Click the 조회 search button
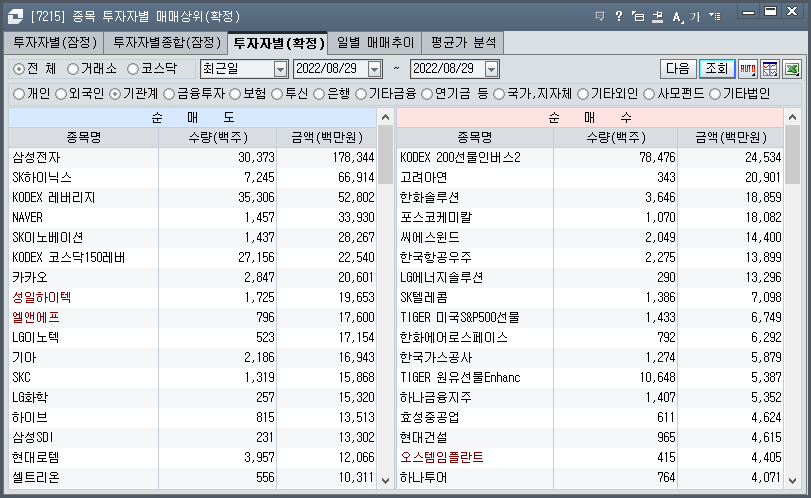 (717, 69)
